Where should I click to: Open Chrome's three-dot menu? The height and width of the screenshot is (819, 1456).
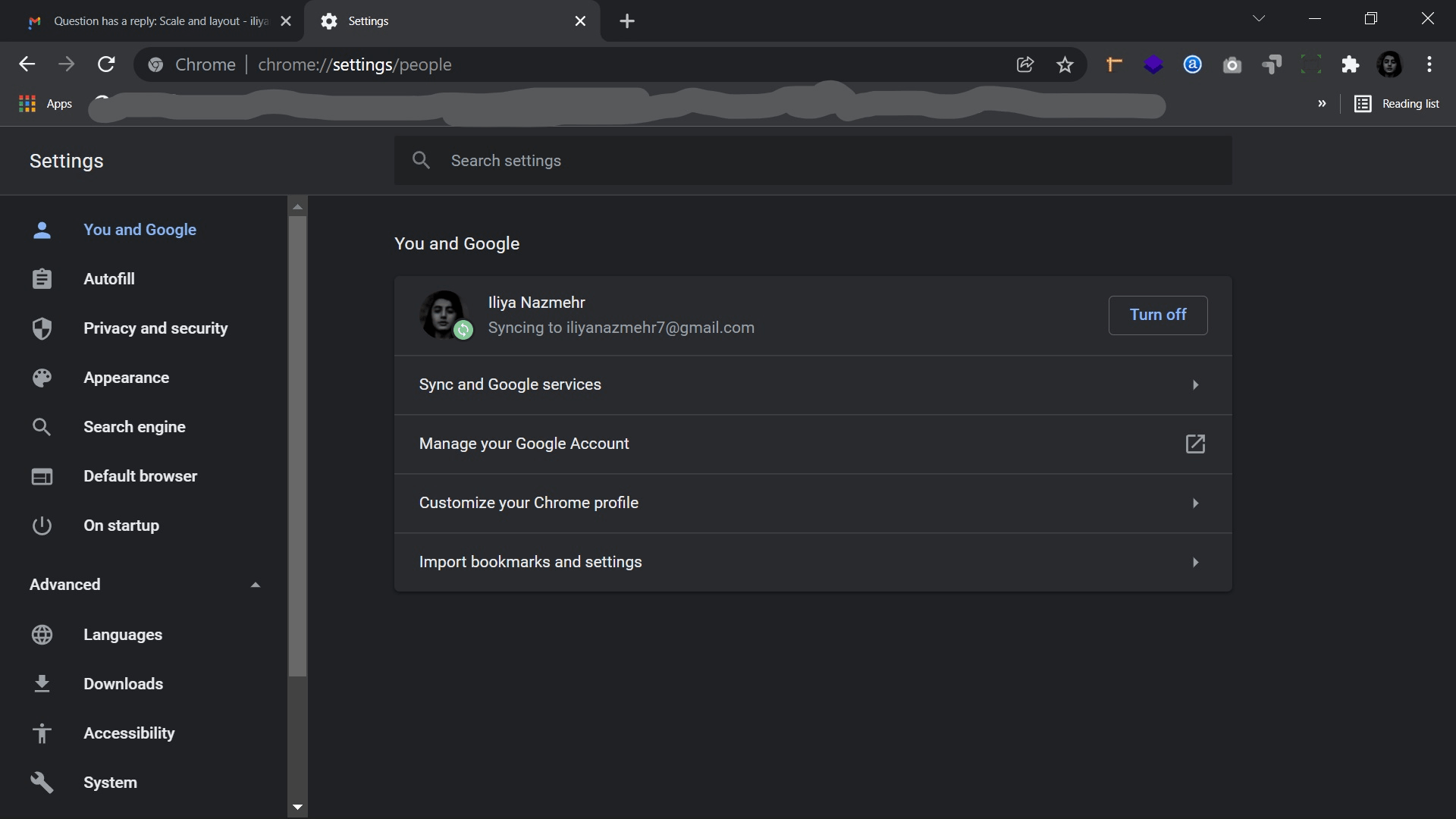(1429, 65)
